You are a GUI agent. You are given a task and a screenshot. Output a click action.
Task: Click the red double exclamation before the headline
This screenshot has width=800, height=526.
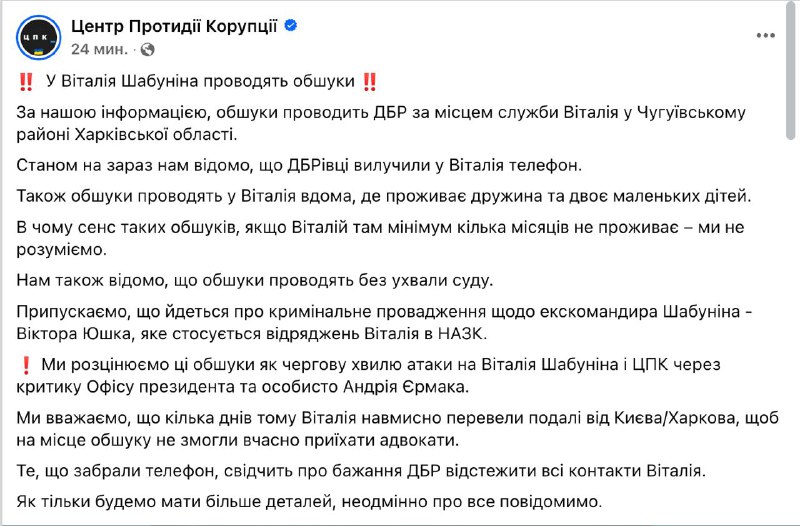26,83
